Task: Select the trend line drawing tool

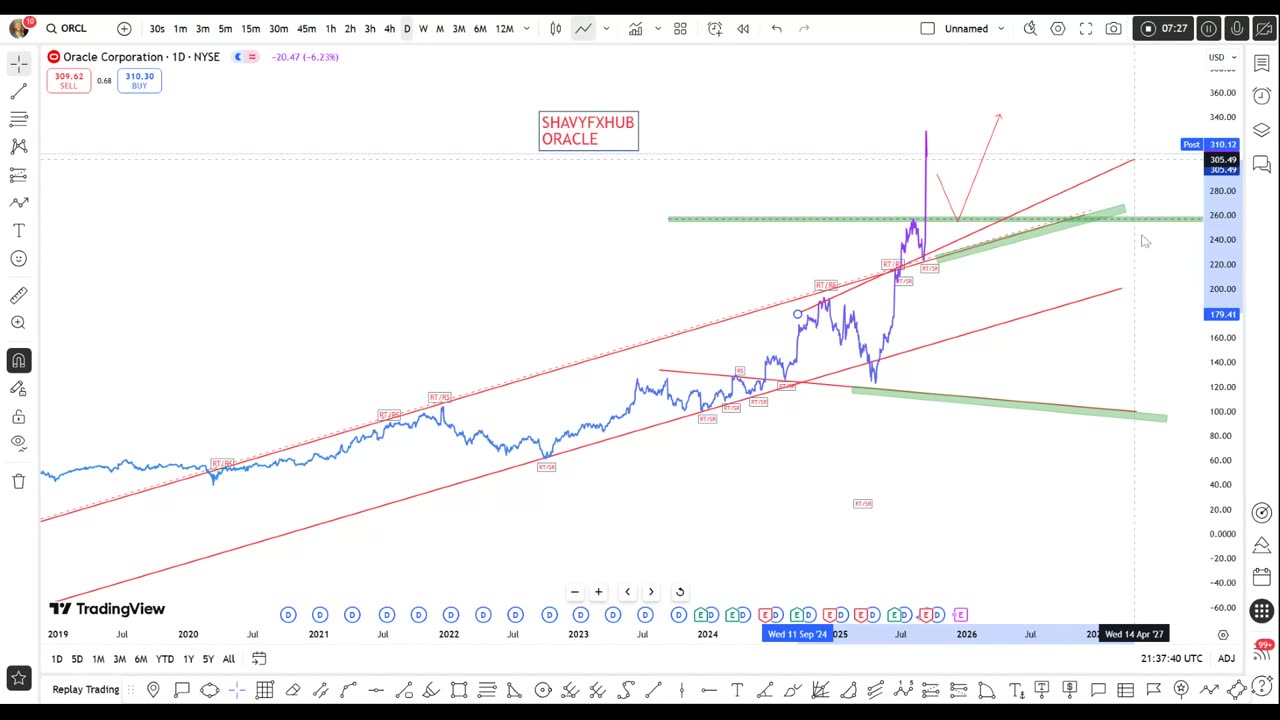Action: [18, 91]
